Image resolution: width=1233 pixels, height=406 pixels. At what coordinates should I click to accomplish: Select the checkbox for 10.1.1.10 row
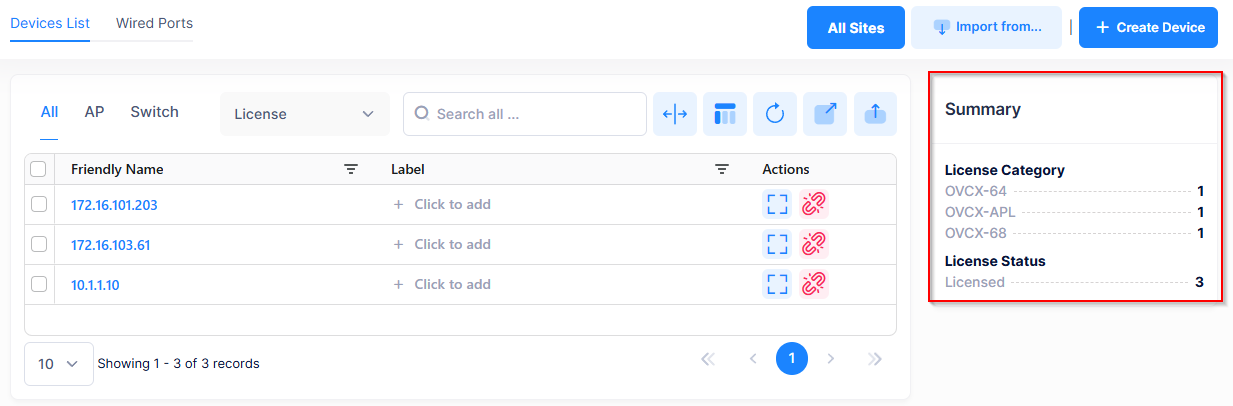coord(39,284)
